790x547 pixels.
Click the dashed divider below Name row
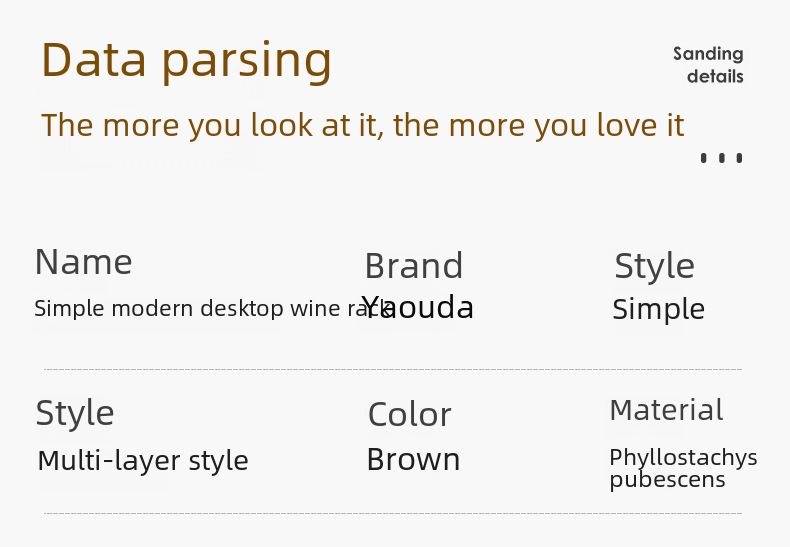pos(393,370)
